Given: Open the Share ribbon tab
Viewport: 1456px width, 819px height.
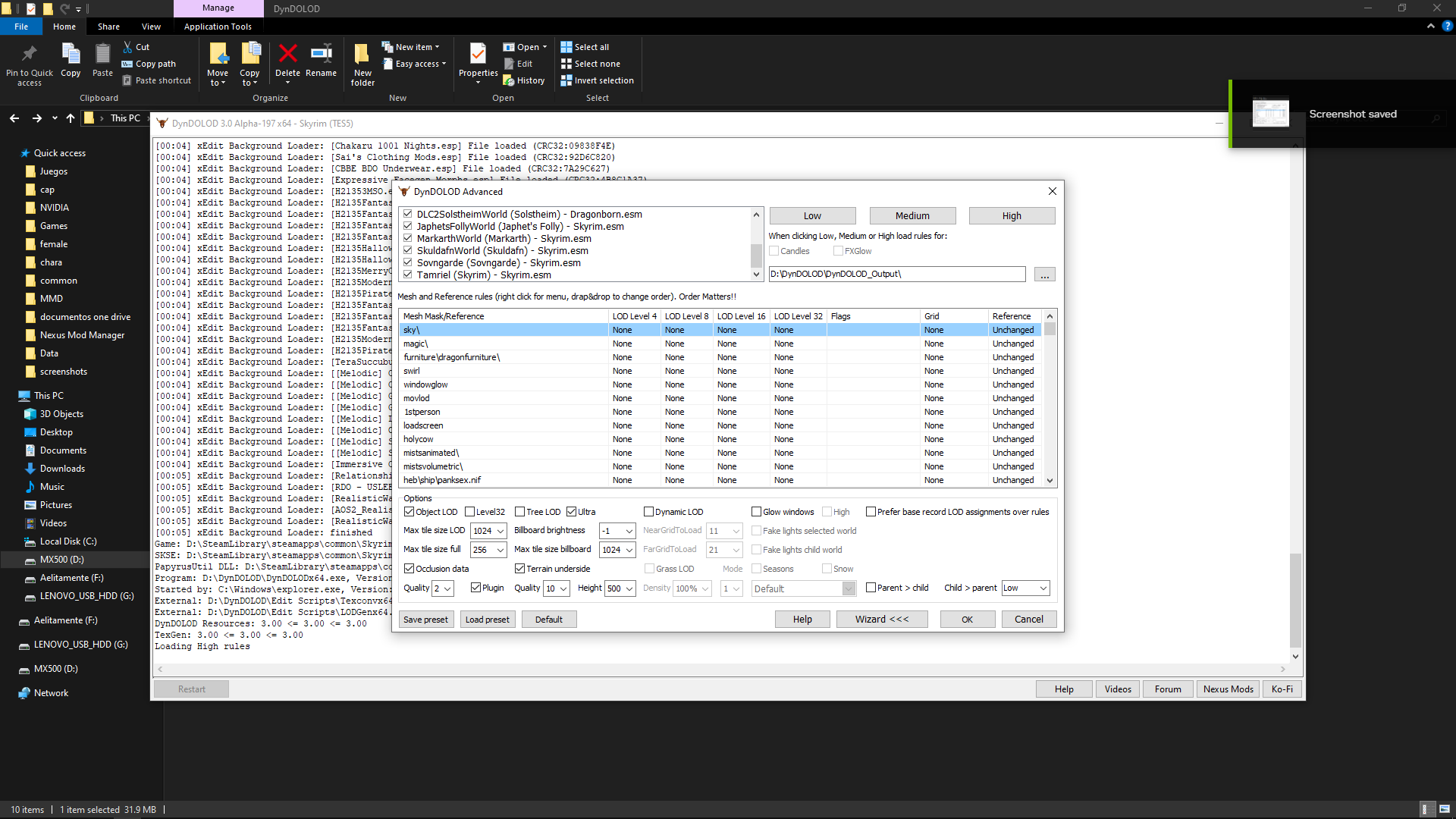Looking at the screenshot, I should pyautogui.click(x=108, y=27).
